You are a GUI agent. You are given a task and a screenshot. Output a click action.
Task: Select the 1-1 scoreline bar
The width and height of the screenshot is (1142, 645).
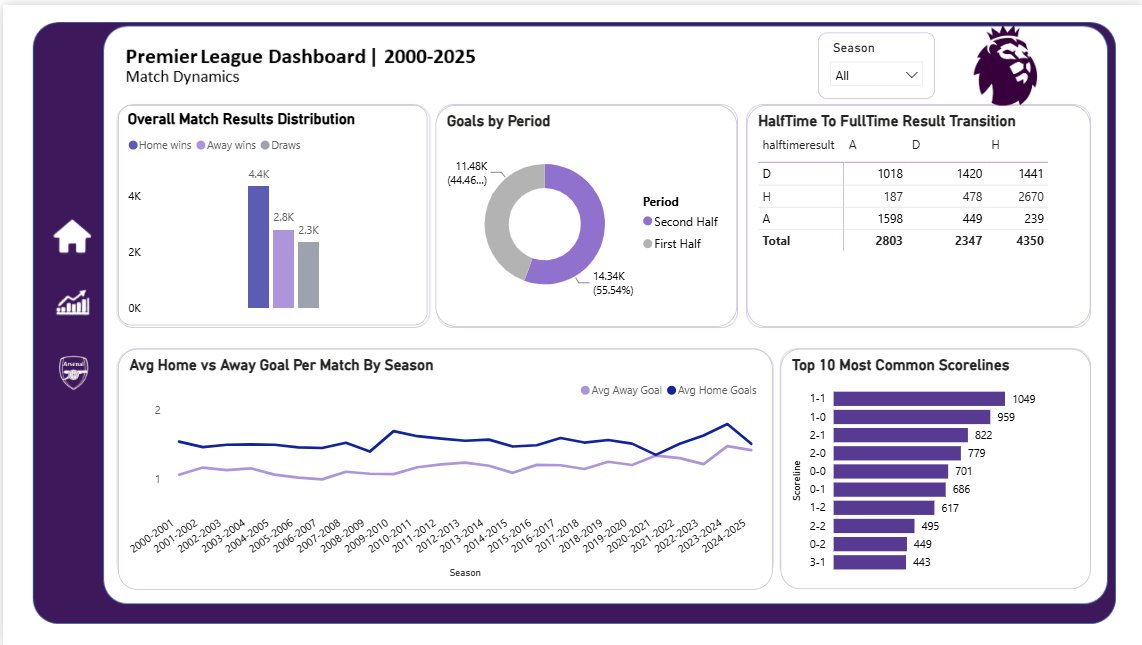(x=919, y=399)
